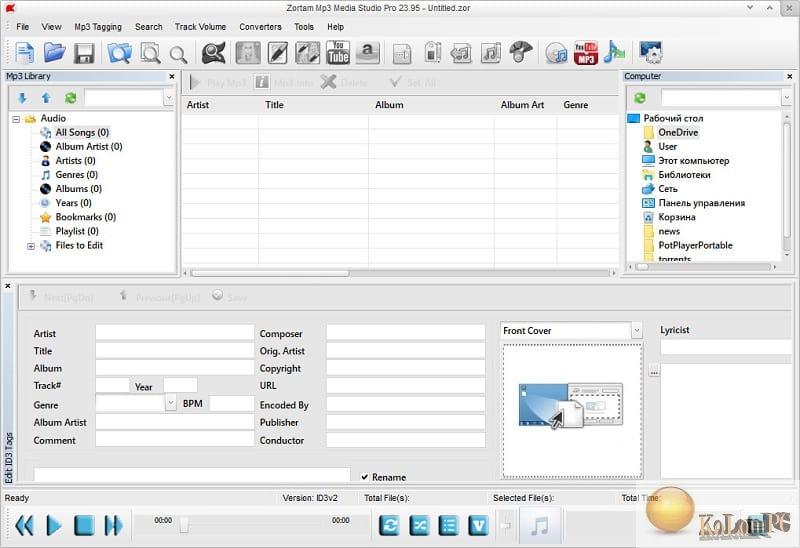Click the blue down arrow in Mp3 Library

tap(22, 98)
